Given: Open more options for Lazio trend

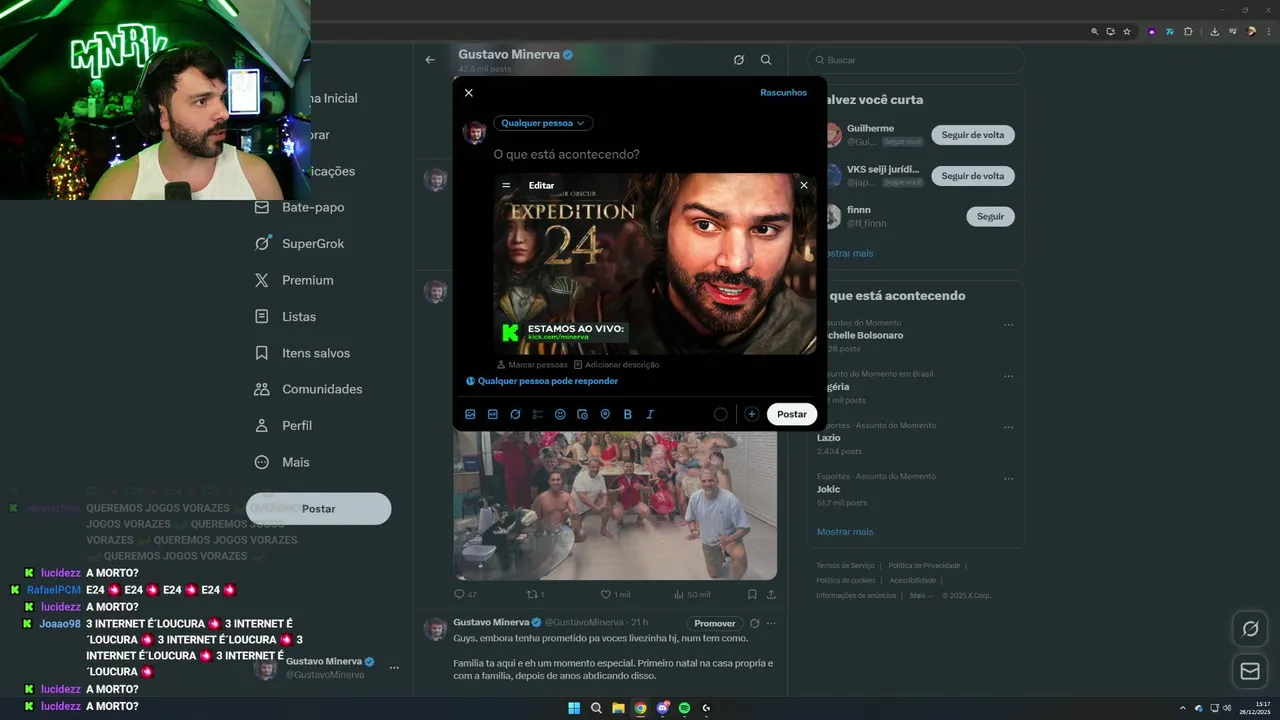Looking at the screenshot, I should [1008, 427].
